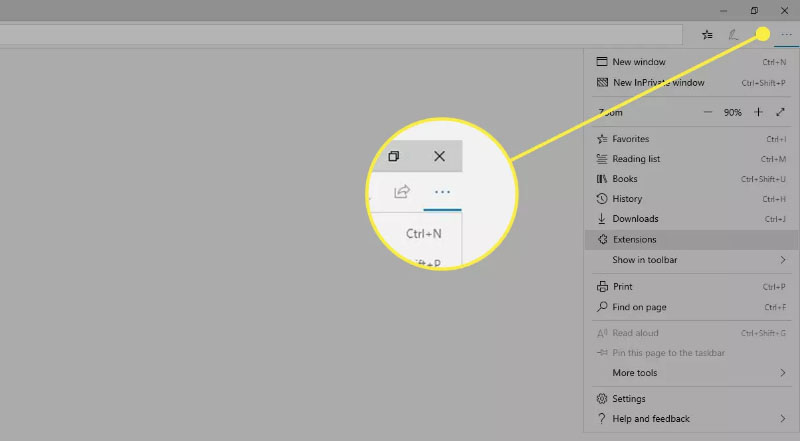Open Favorites from the menu list

(x=630, y=139)
